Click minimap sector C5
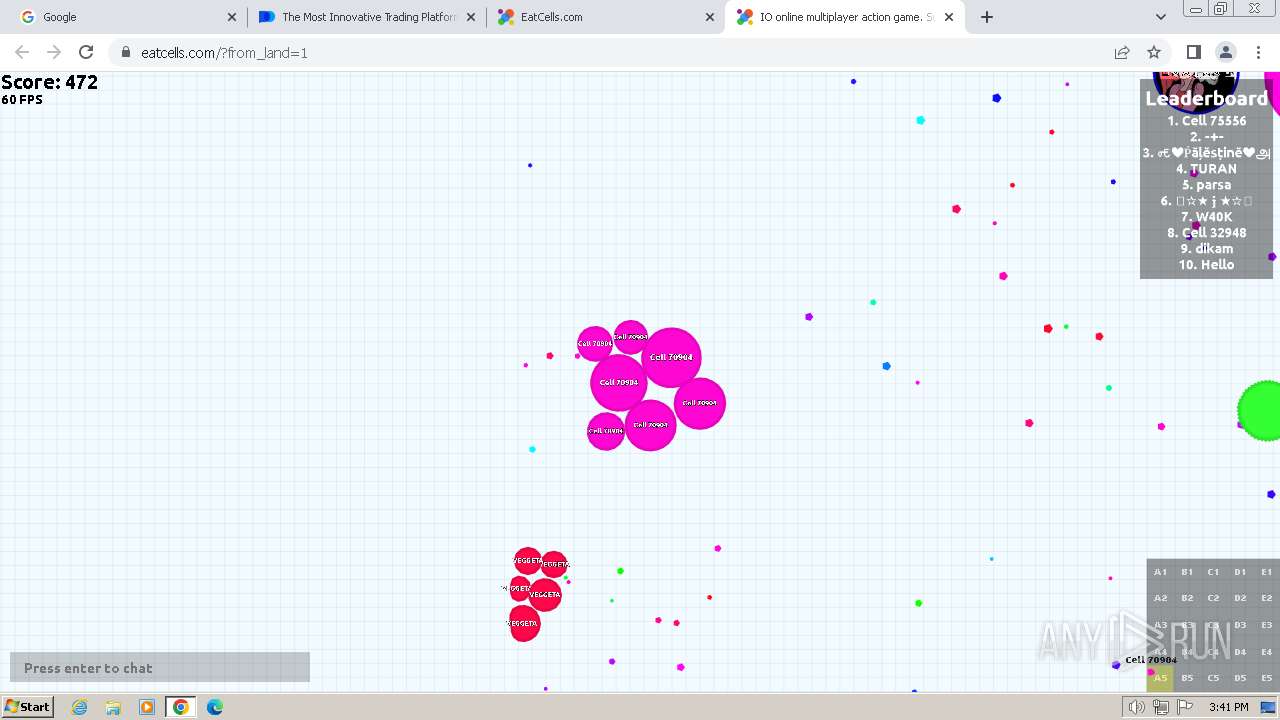 point(1213,678)
